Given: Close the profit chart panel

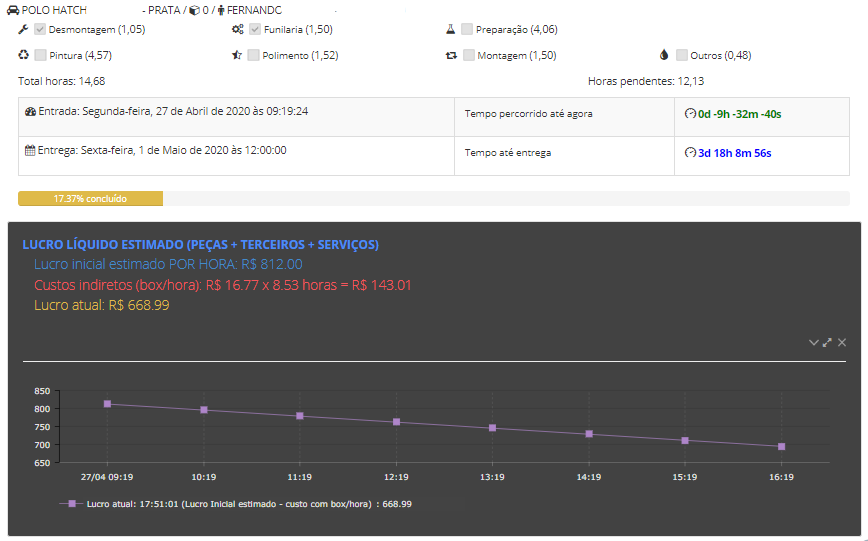Looking at the screenshot, I should coord(842,343).
